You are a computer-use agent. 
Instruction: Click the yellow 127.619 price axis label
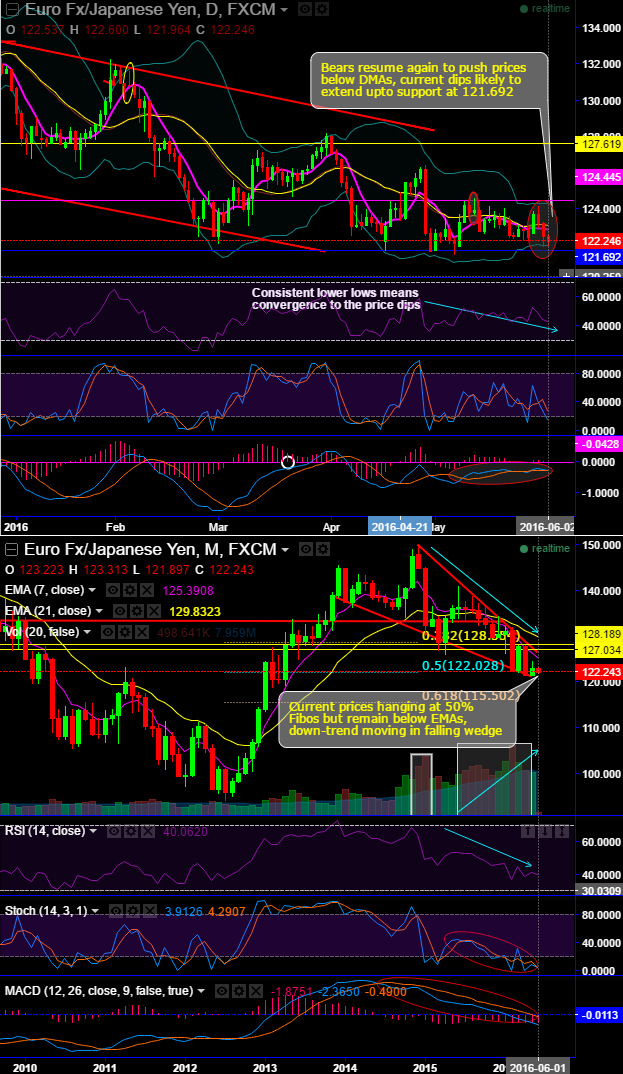click(x=600, y=144)
